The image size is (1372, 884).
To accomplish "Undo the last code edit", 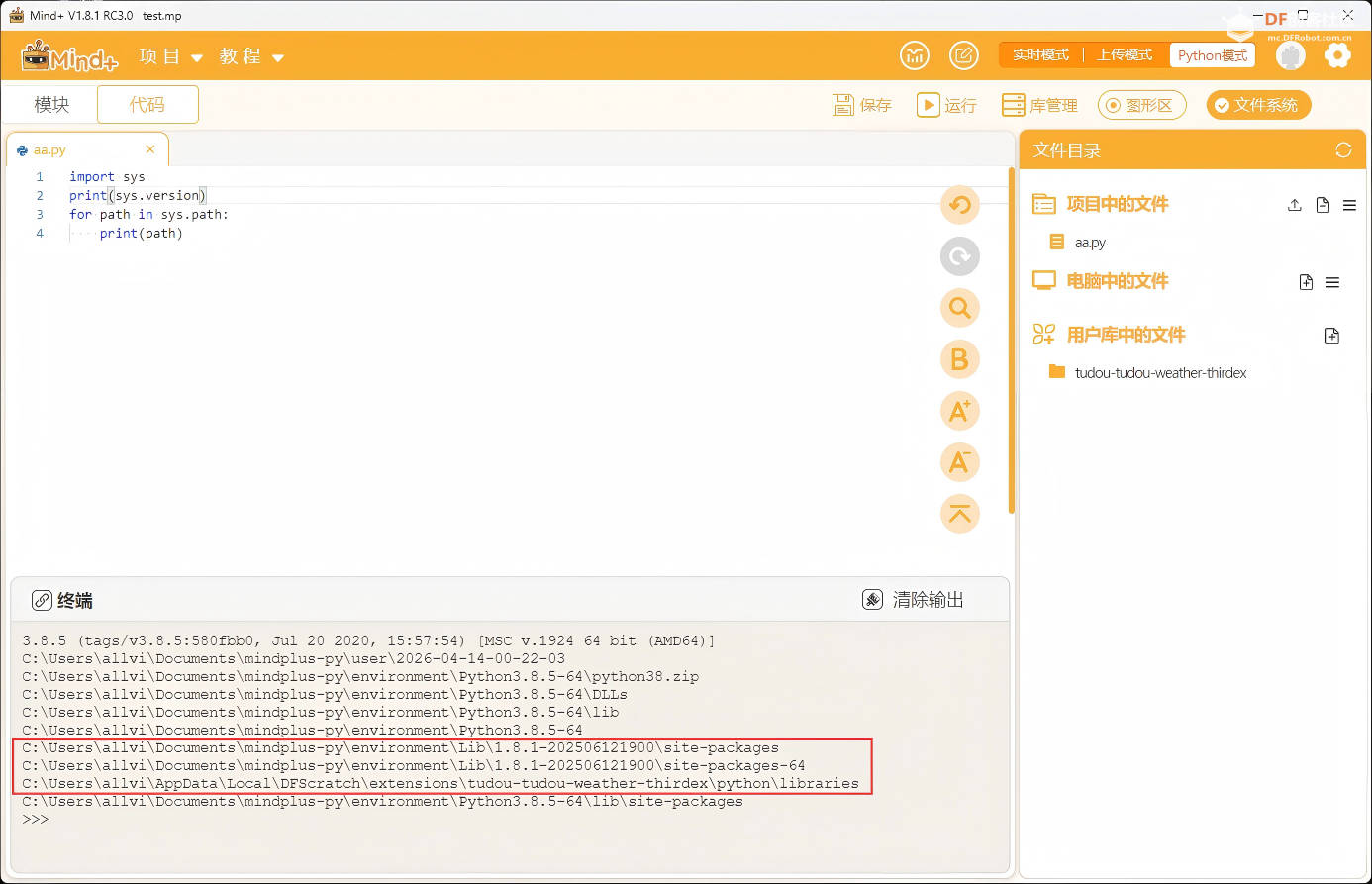I will tap(959, 205).
